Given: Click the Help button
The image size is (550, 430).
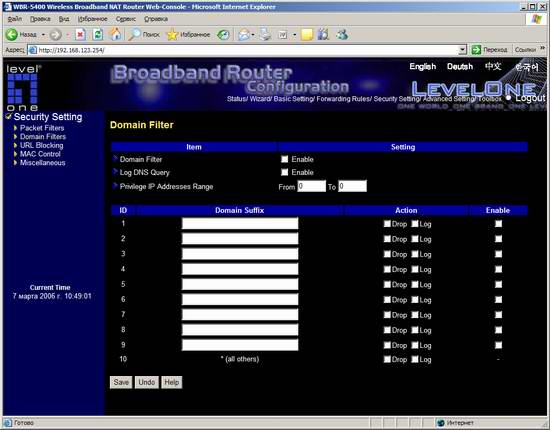Looking at the screenshot, I should tap(172, 382).
